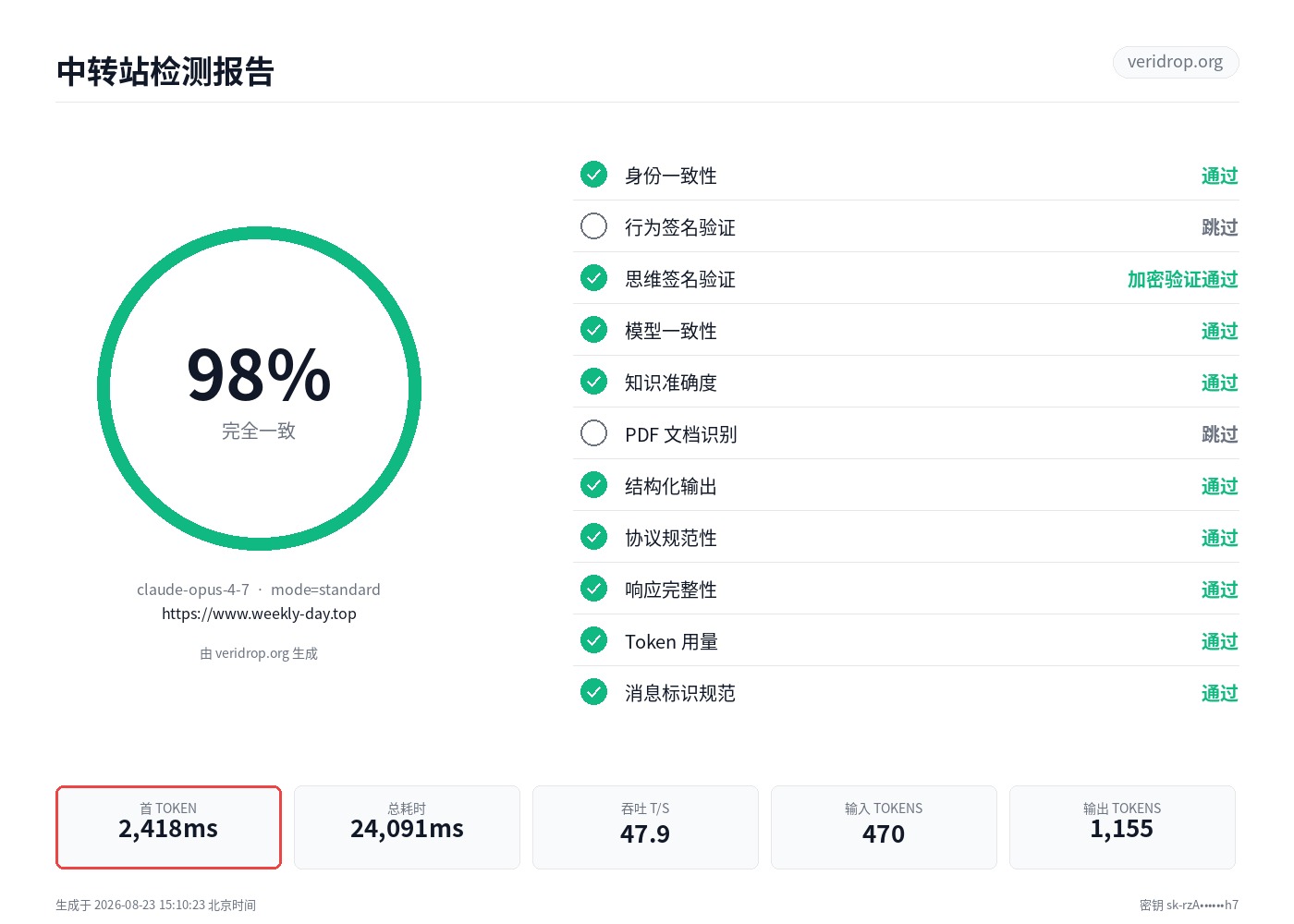Screen dimensions: 1294x924
Task: Click green check icon beside 模型一致性
Action: pyautogui.click(x=593, y=330)
